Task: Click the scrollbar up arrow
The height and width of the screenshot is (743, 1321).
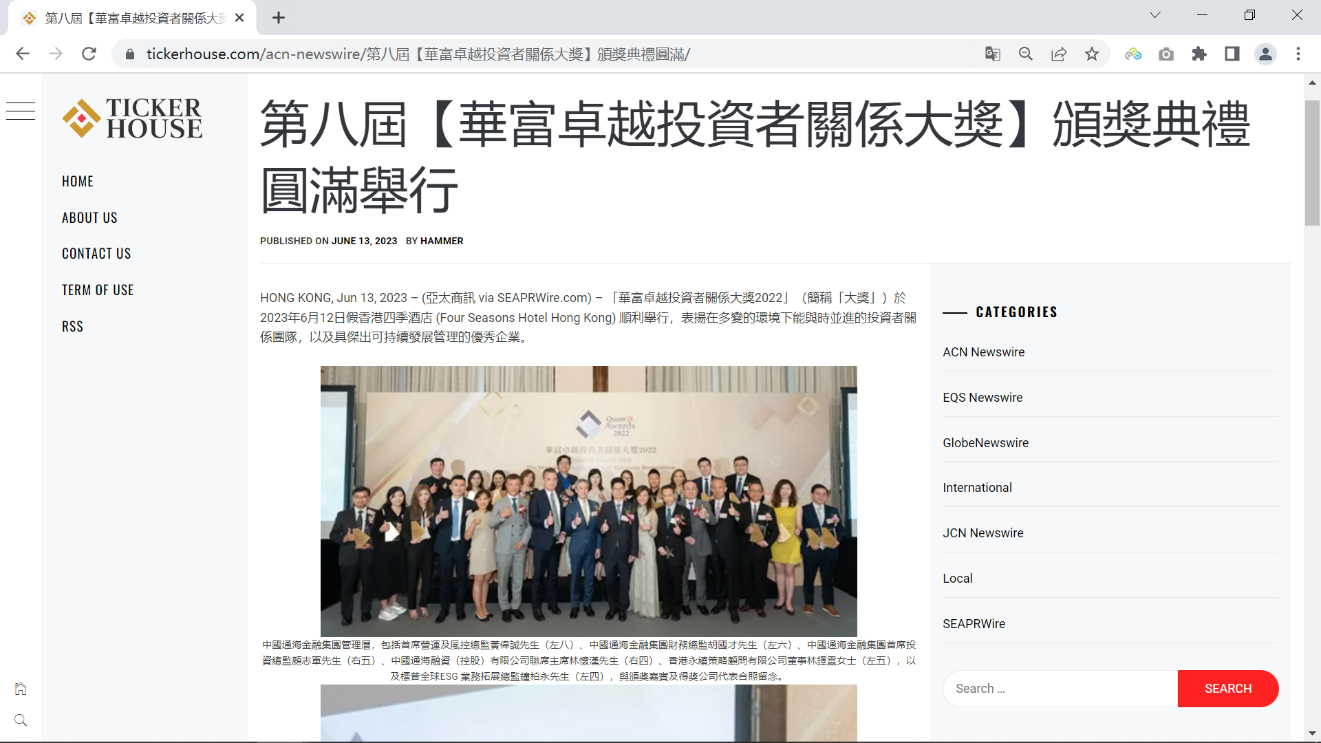Action: (1312, 81)
